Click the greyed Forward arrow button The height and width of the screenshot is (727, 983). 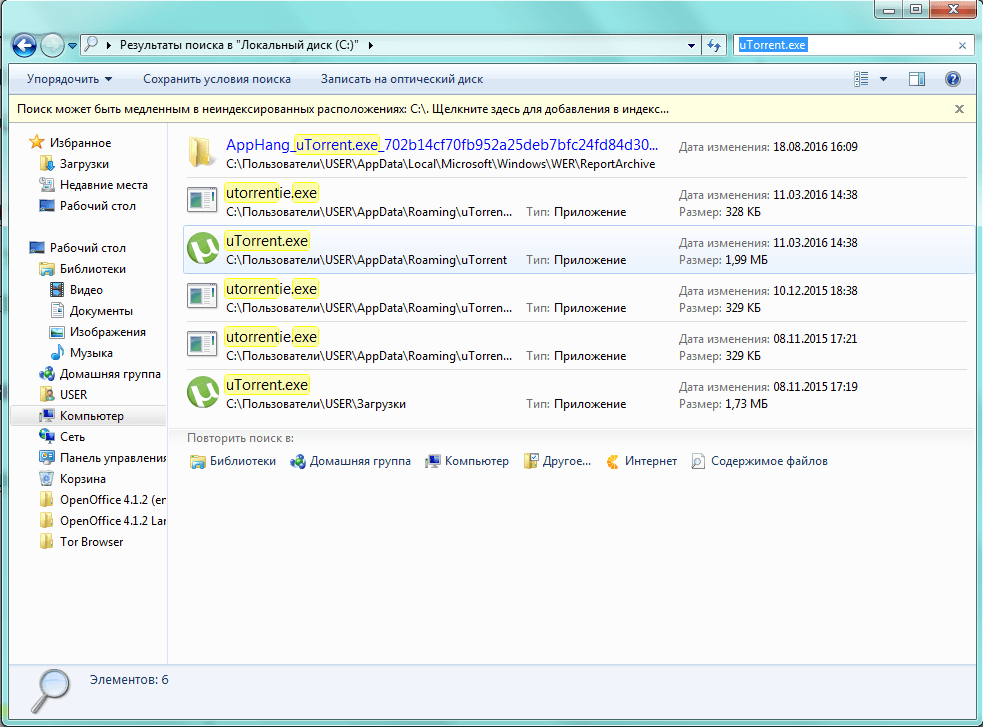(53, 45)
